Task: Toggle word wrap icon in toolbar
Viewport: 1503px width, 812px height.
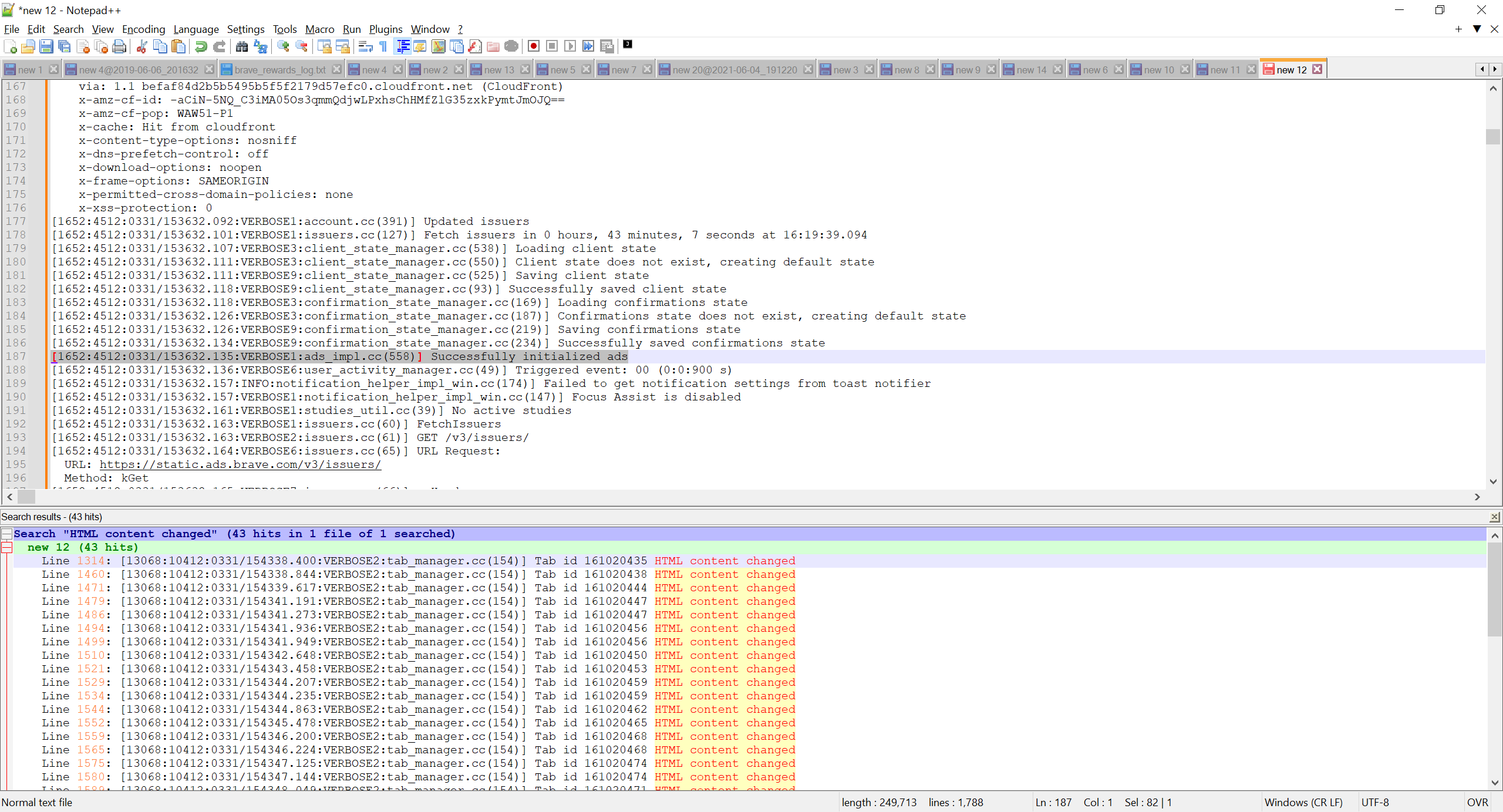Action: tap(365, 46)
